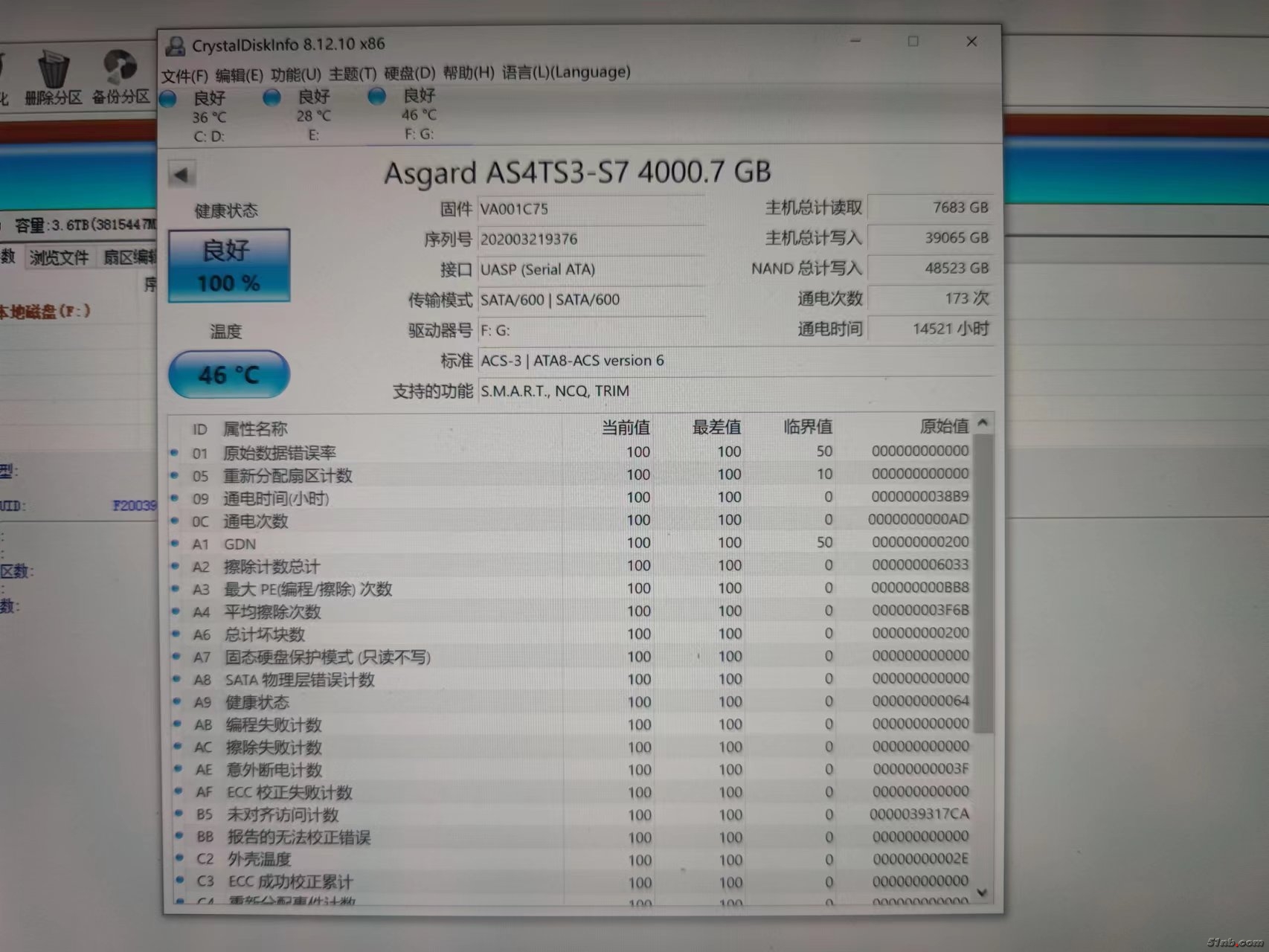Image resolution: width=1269 pixels, height=952 pixels.
Task: Select the A3 最大 PE(编程/擦除) 次数 row
Action: tap(571, 589)
